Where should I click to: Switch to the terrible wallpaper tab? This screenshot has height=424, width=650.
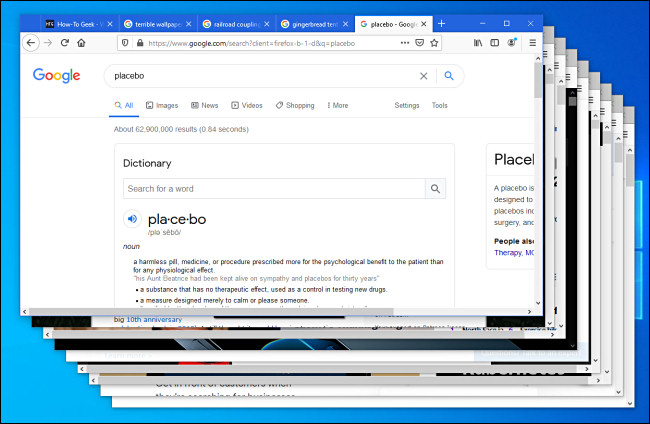pos(158,24)
